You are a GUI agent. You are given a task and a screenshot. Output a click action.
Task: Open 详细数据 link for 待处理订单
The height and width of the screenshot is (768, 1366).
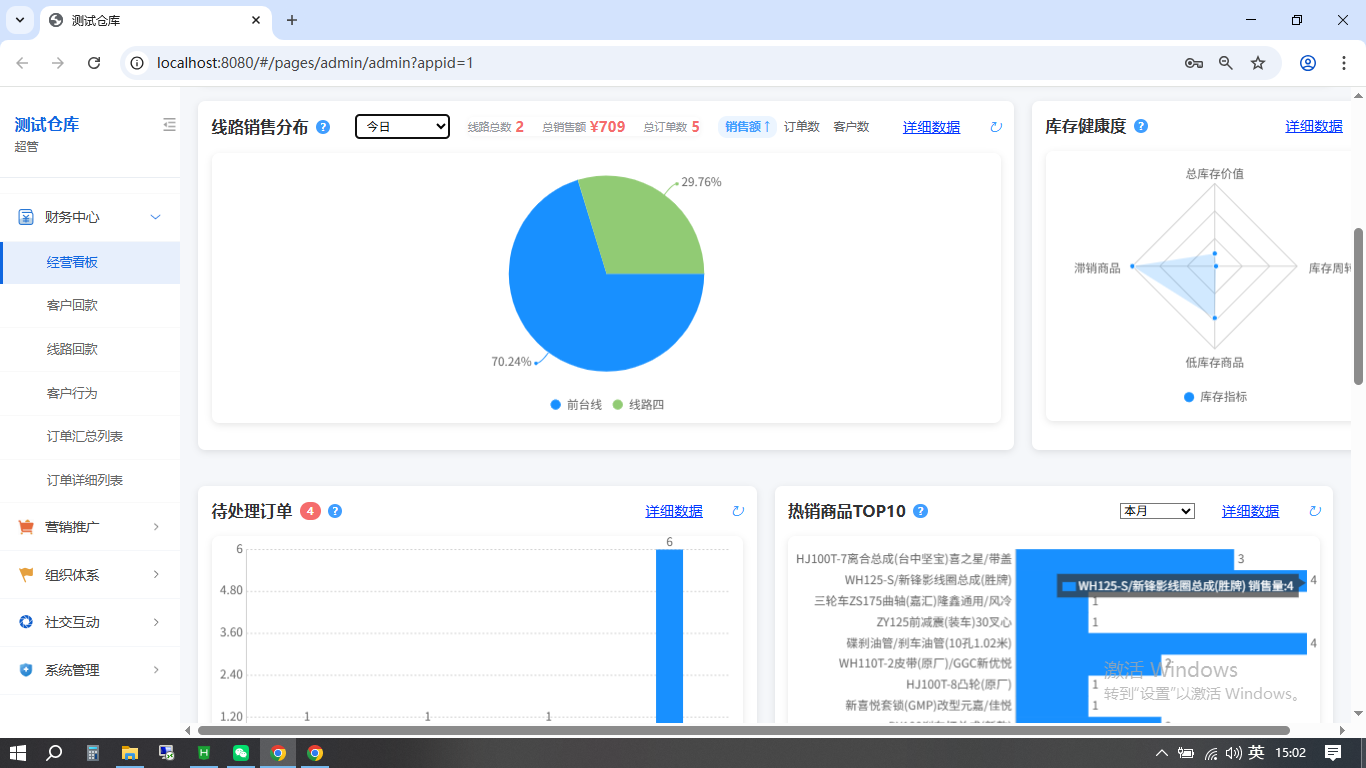pos(674,511)
